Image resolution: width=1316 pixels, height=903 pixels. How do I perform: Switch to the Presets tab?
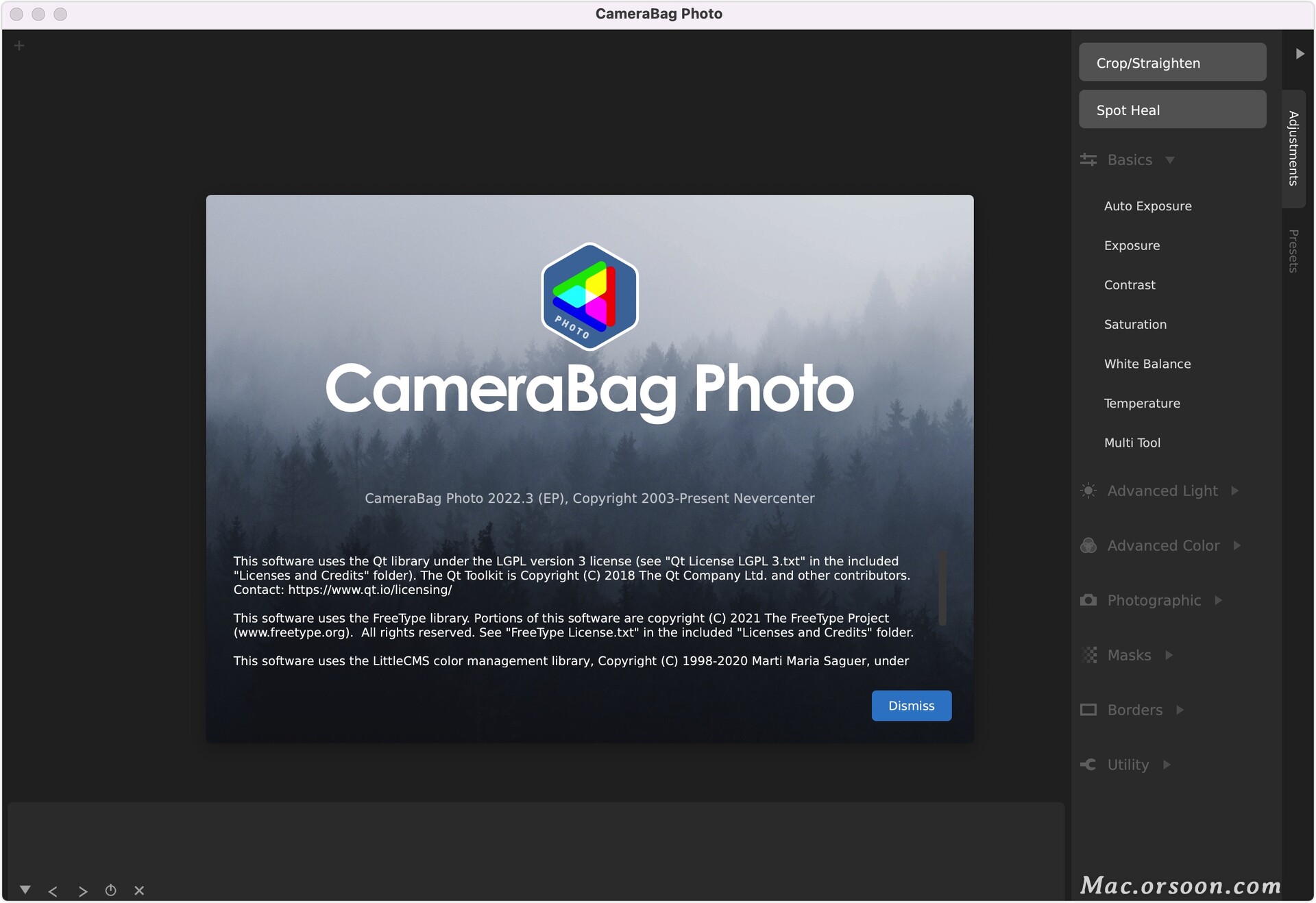1293,251
